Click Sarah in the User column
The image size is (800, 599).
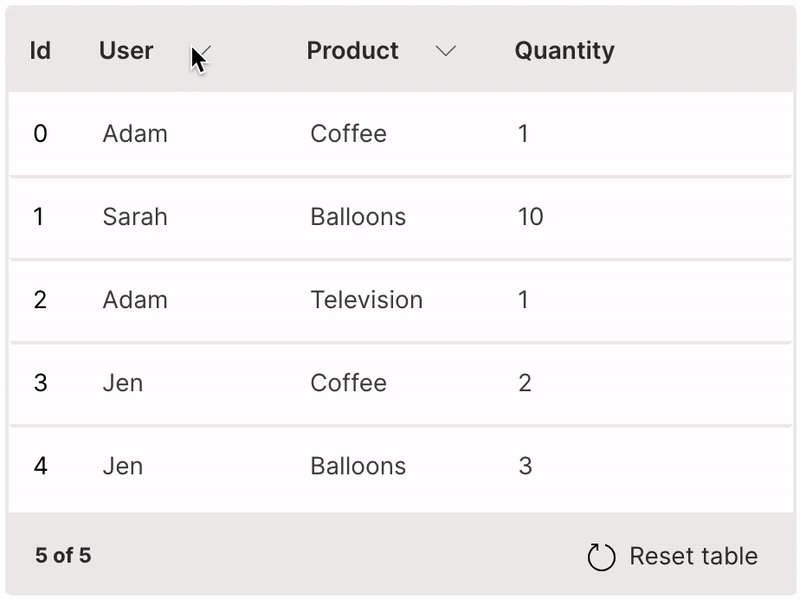pos(135,217)
